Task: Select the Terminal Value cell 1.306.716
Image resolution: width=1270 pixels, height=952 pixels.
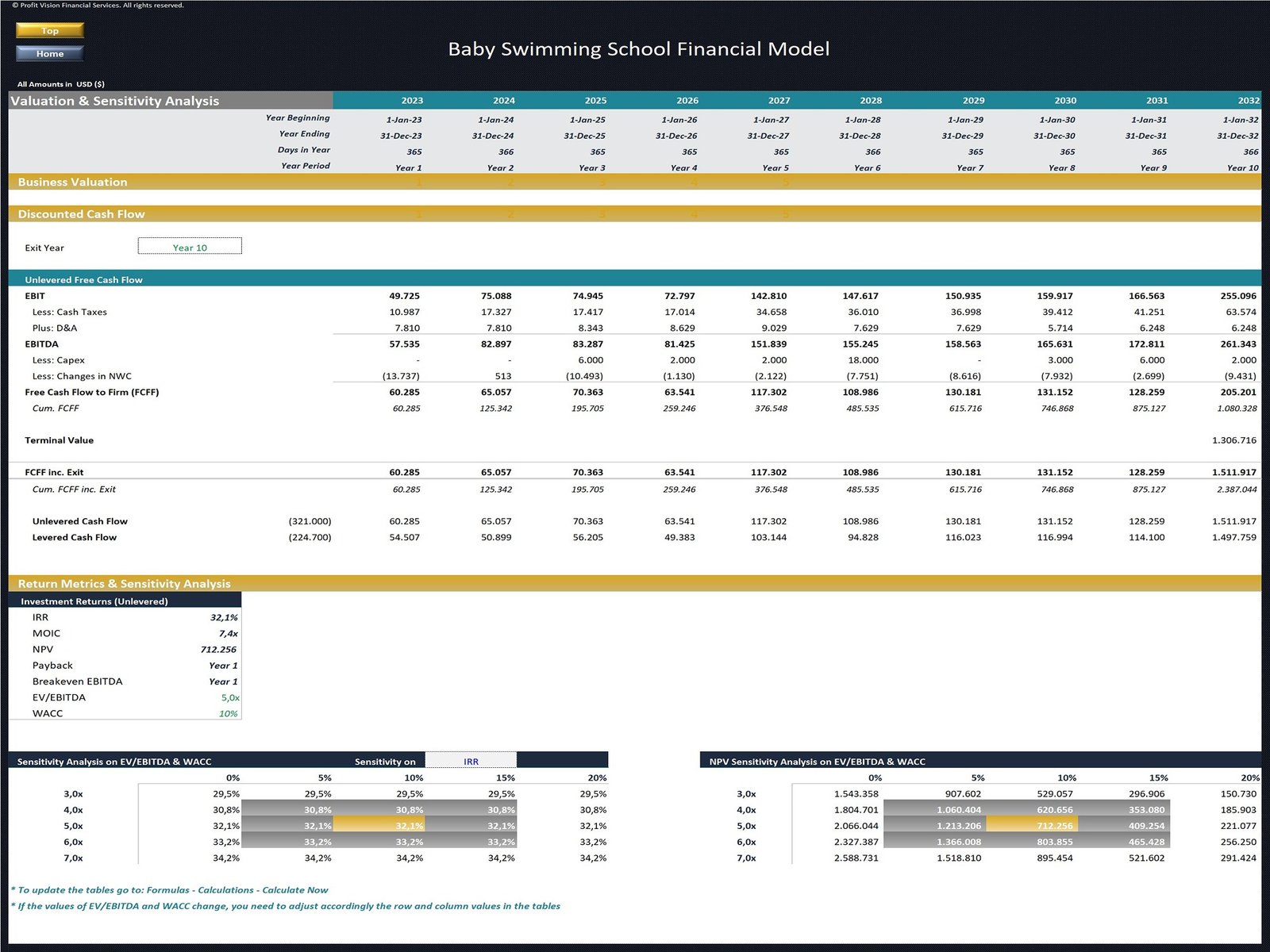Action: (x=1233, y=440)
